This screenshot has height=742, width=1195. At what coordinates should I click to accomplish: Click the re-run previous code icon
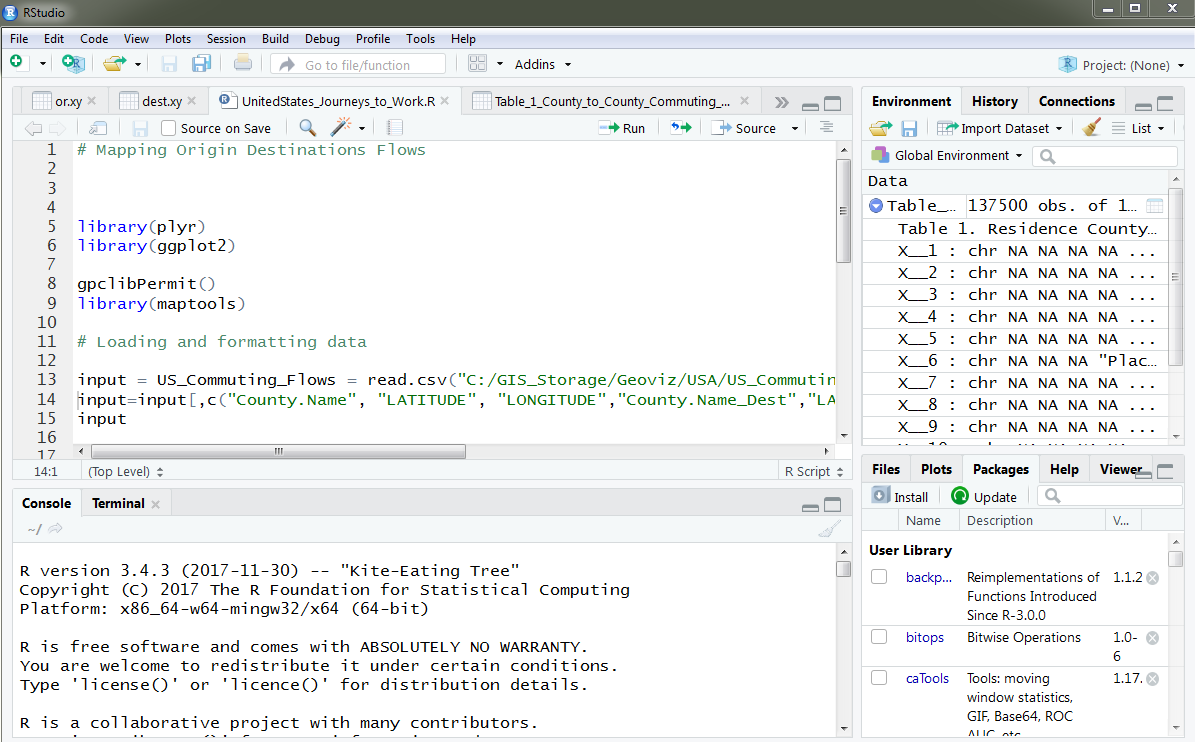681,128
